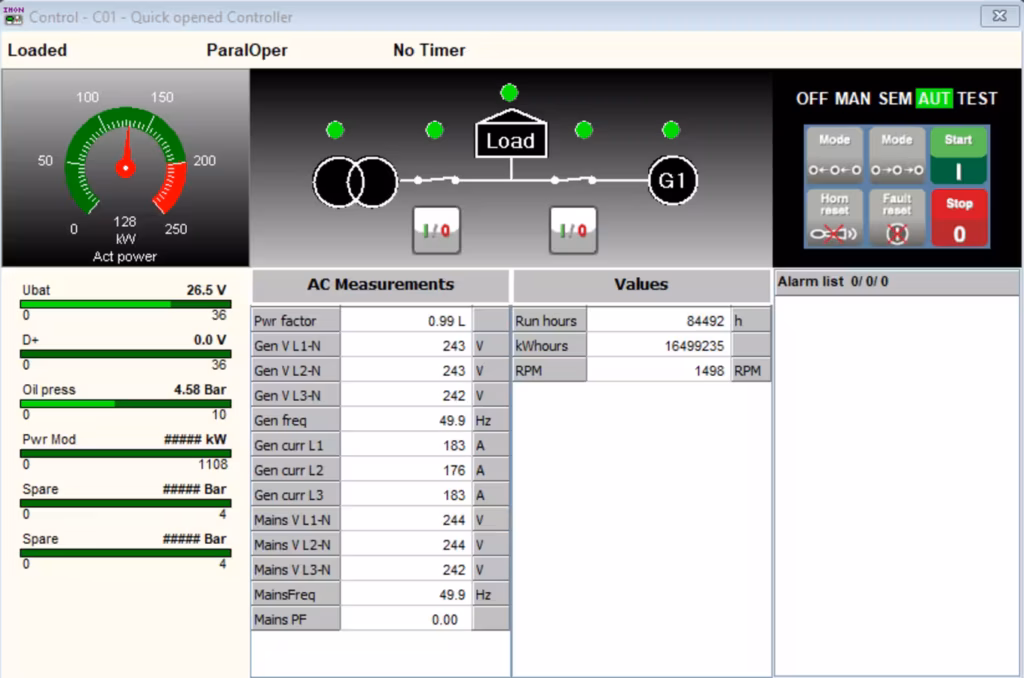
Task: Click the Values header
Action: click(x=641, y=285)
